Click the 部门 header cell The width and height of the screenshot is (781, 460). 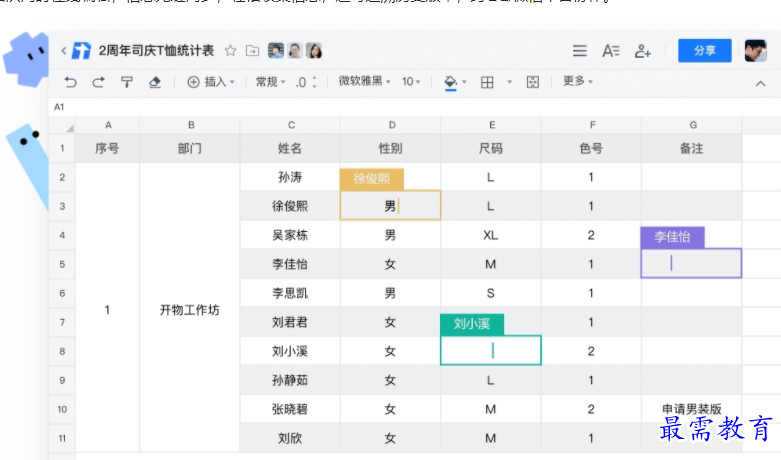coord(190,148)
